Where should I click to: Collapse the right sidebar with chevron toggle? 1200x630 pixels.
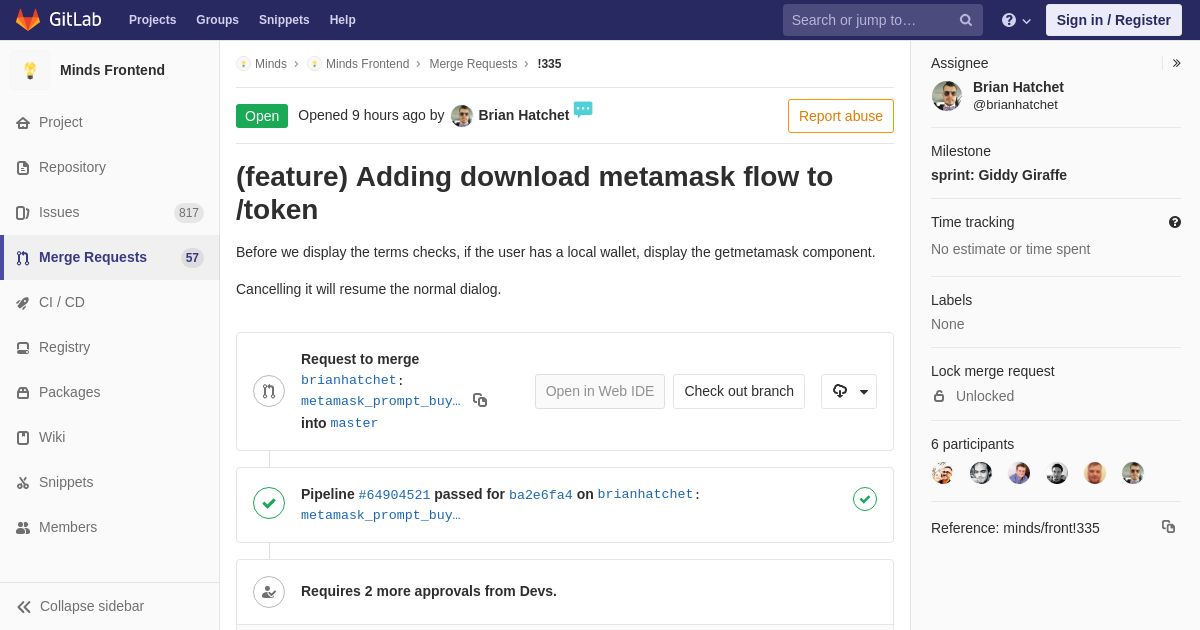[x=1176, y=63]
